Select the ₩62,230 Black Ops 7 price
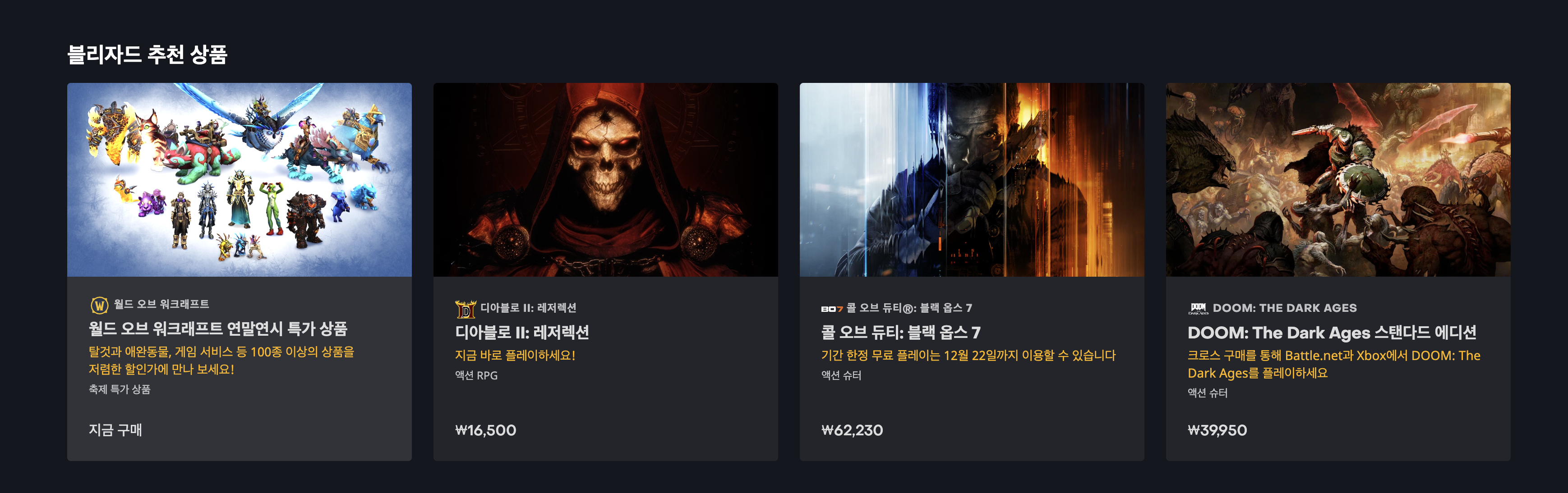 [852, 430]
